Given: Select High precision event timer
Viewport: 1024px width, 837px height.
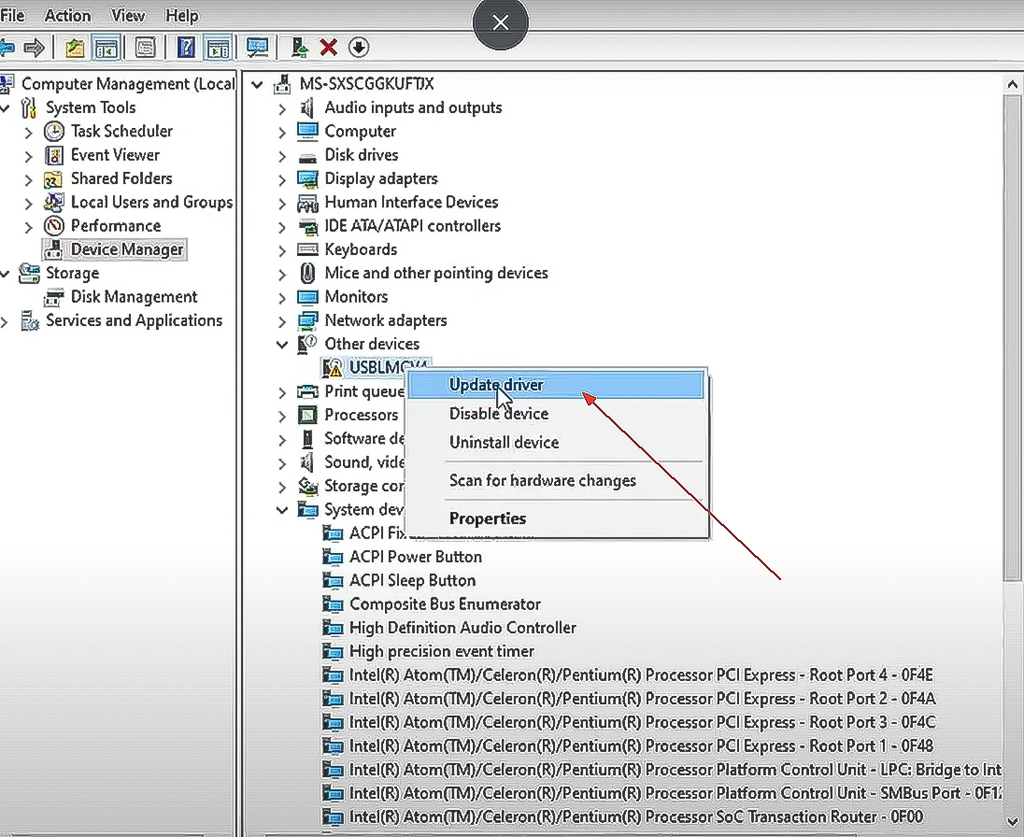Looking at the screenshot, I should coord(441,652).
